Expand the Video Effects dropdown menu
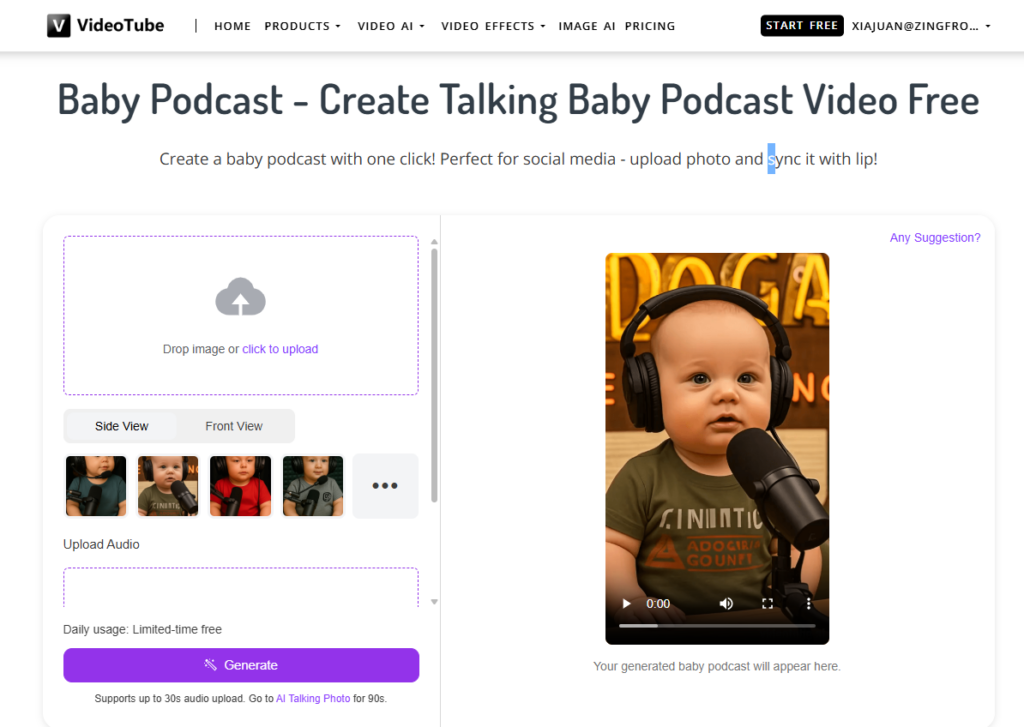 click(493, 26)
